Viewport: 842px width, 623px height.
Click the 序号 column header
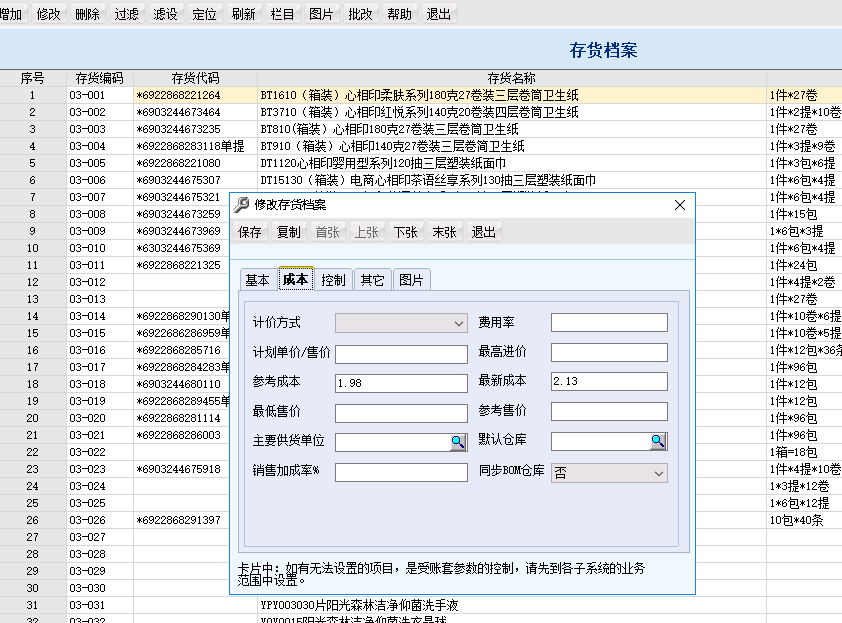tap(32, 78)
